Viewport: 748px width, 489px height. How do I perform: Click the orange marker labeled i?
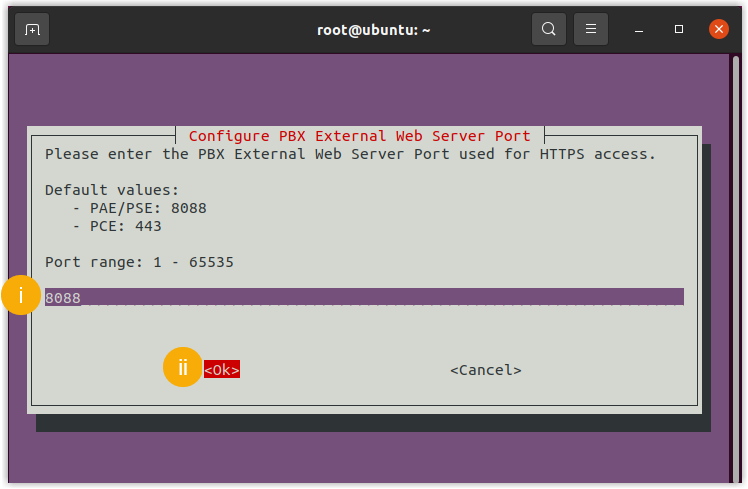[x=21, y=296]
